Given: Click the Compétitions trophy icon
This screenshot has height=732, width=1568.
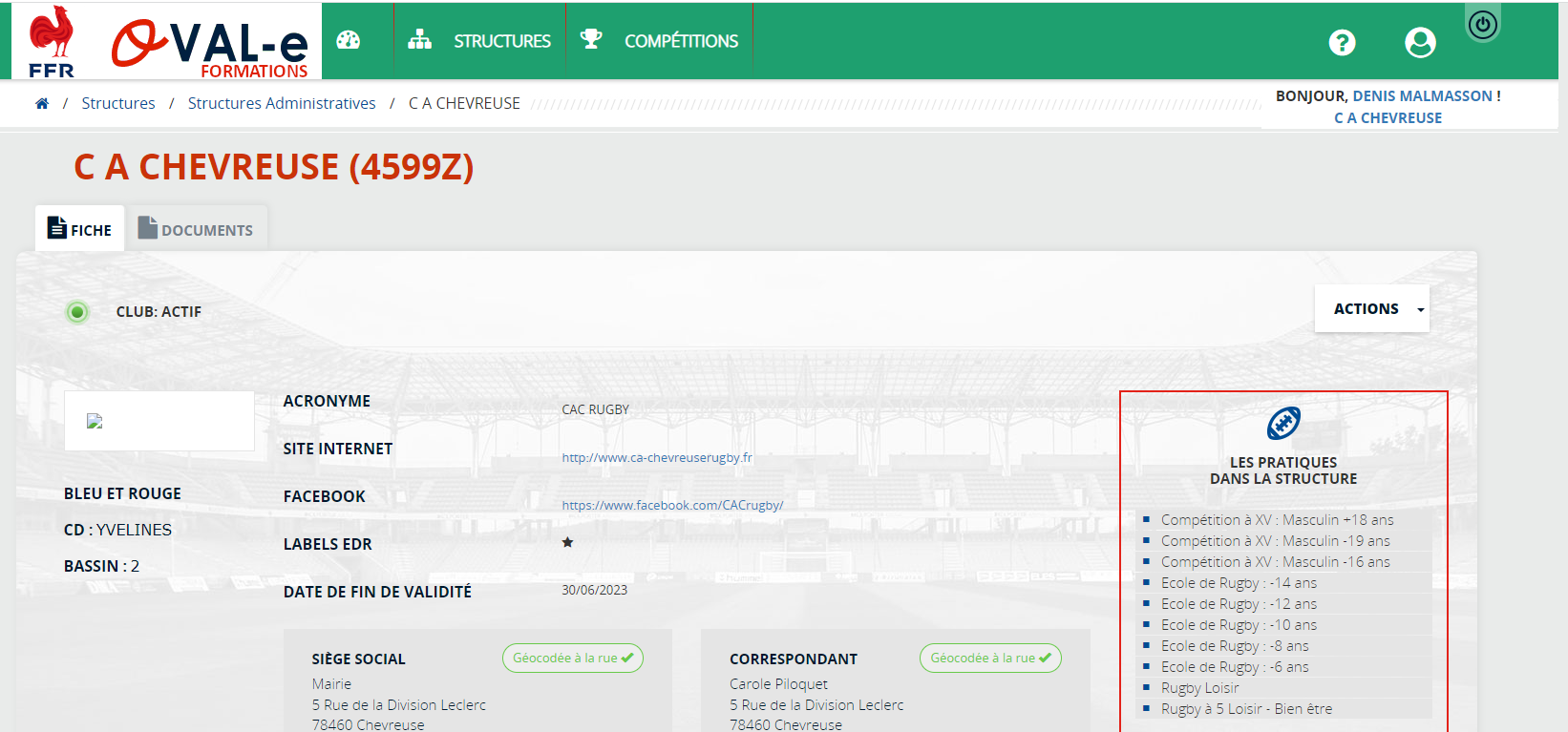Looking at the screenshot, I should (592, 40).
